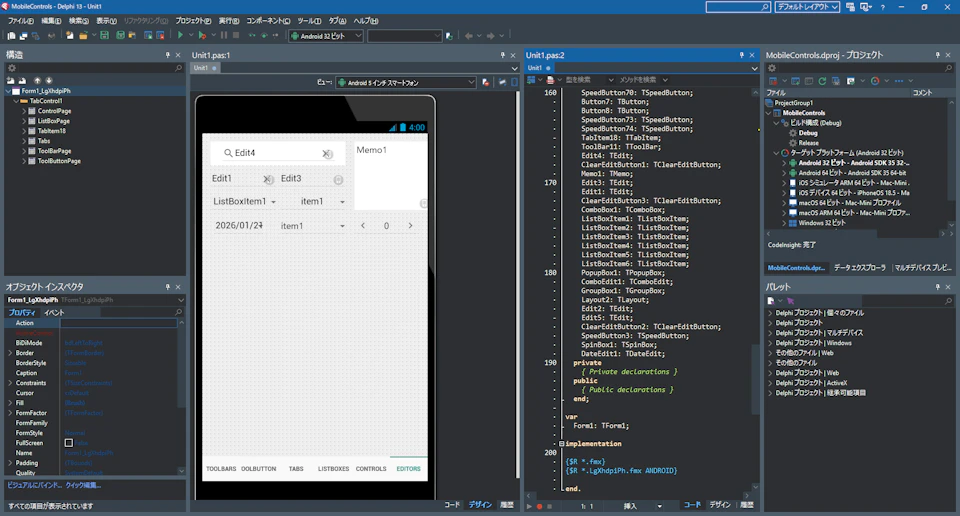960x516 pixels.
Task: Click the red record macro button
Action: coord(539,506)
